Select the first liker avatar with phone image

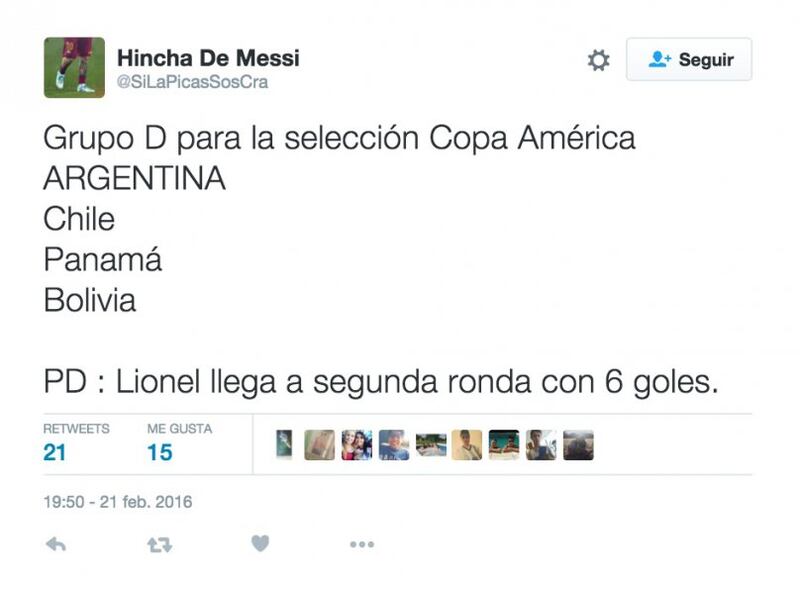tap(284, 444)
